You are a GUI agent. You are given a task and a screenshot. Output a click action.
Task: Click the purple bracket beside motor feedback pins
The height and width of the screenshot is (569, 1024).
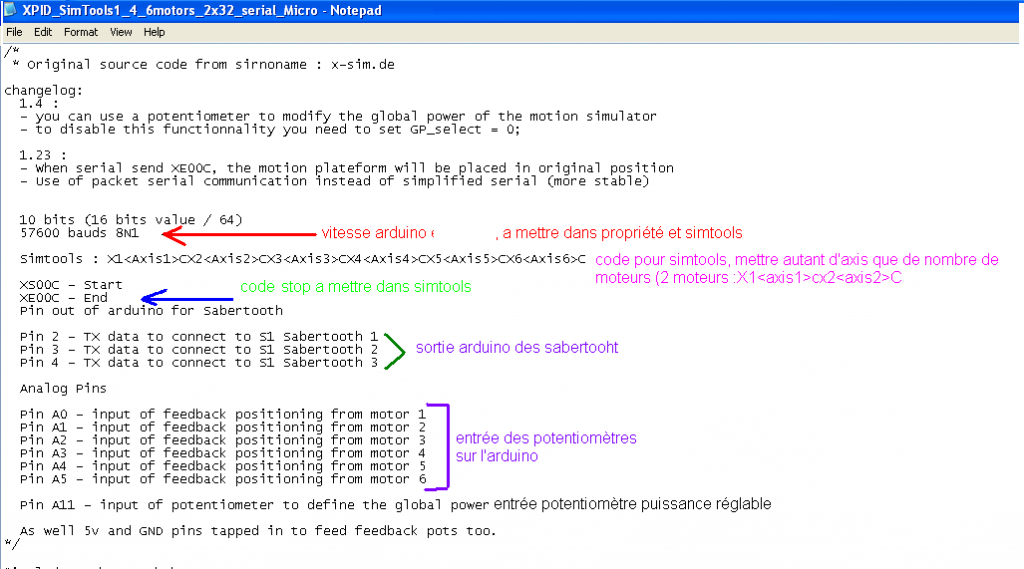(439, 447)
